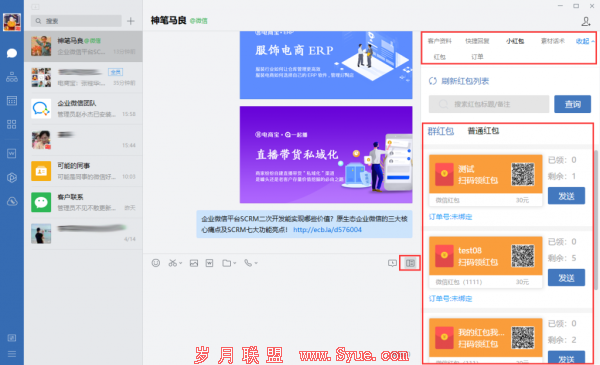Open the Calendar icon in left sidebar
600x365 pixels.
pos(12,101)
